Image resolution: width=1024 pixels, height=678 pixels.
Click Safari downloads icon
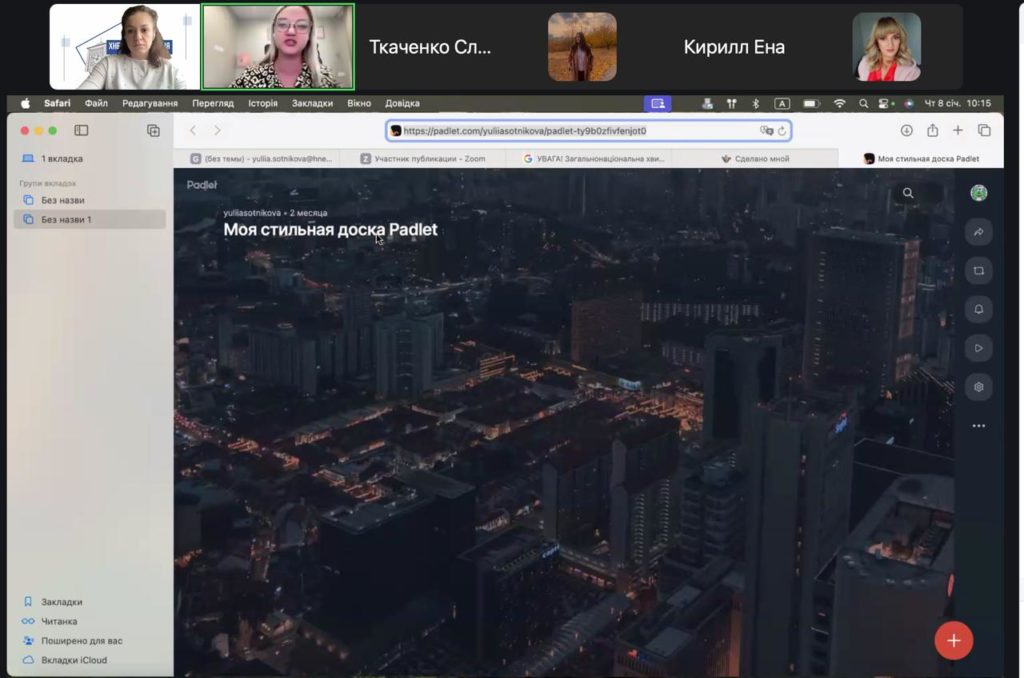click(x=906, y=130)
